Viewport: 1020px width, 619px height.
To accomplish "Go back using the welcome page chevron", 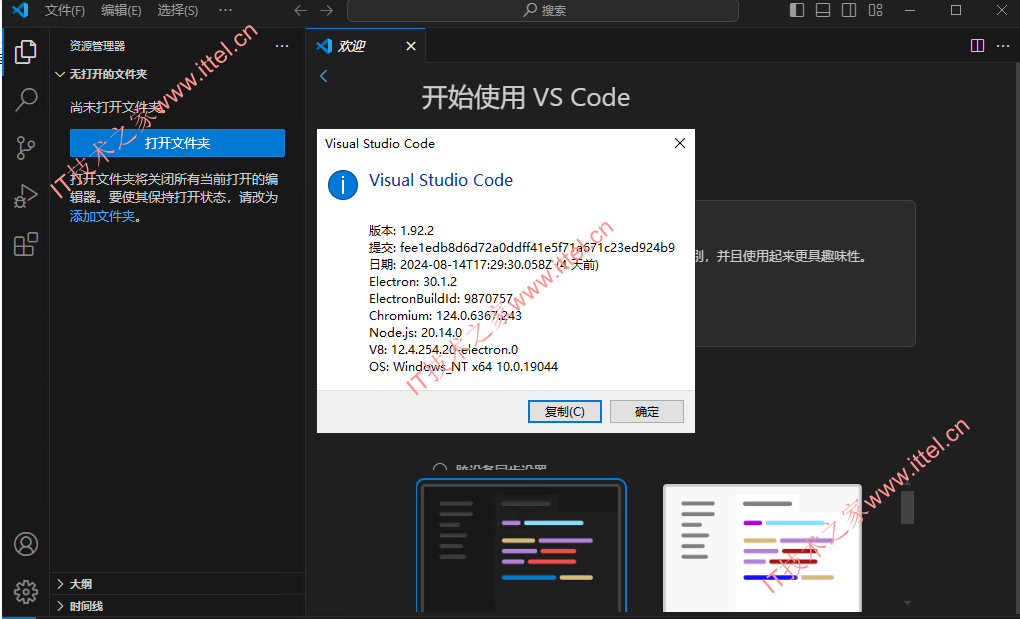I will [323, 76].
